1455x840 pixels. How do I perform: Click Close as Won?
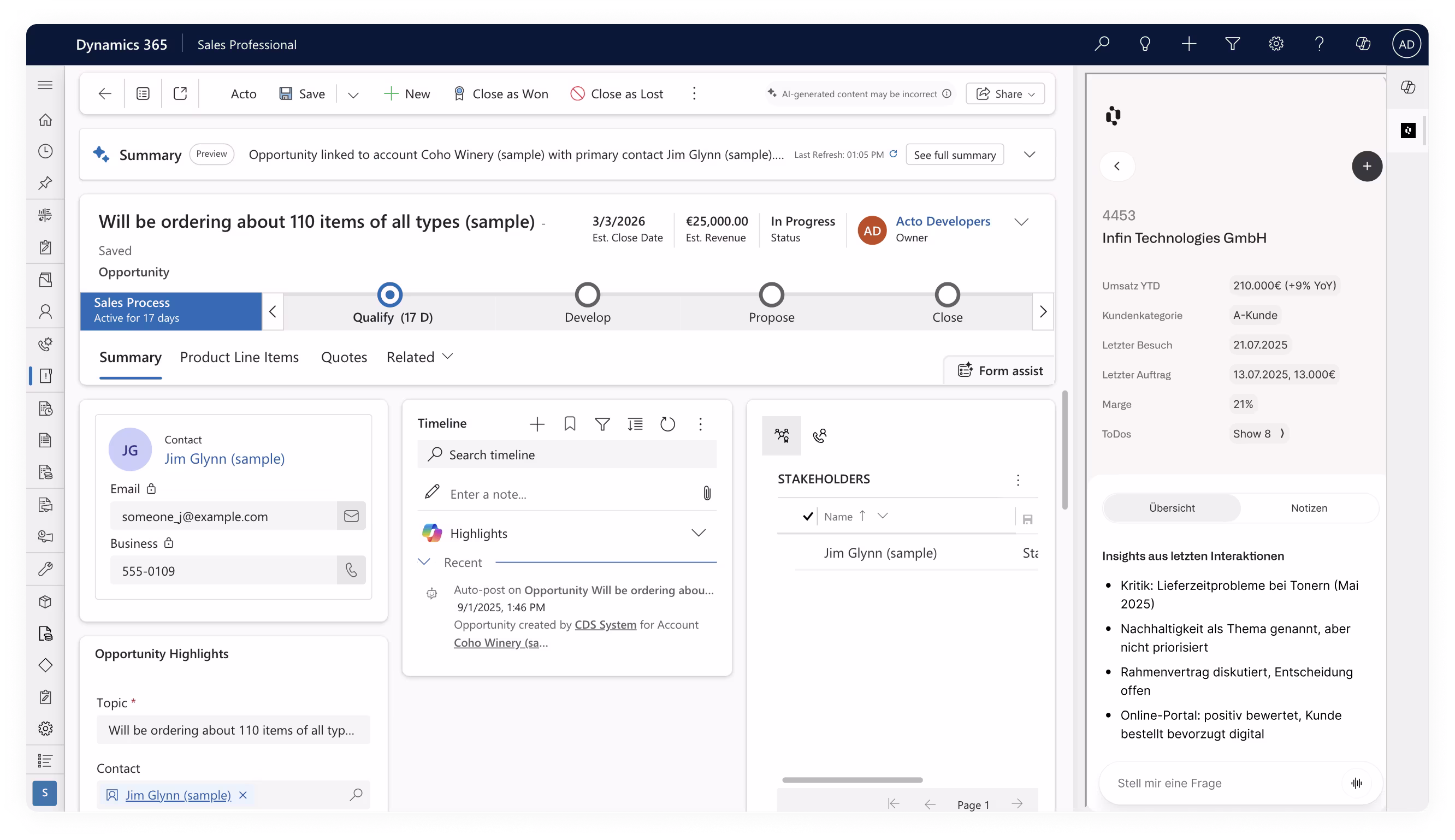[x=500, y=93]
